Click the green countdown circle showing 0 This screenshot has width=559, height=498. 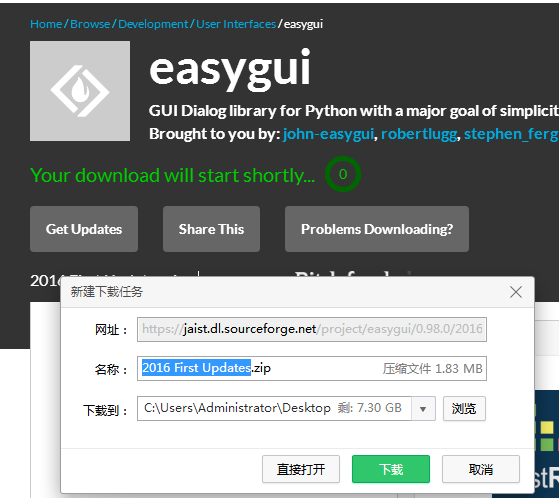pyautogui.click(x=343, y=174)
